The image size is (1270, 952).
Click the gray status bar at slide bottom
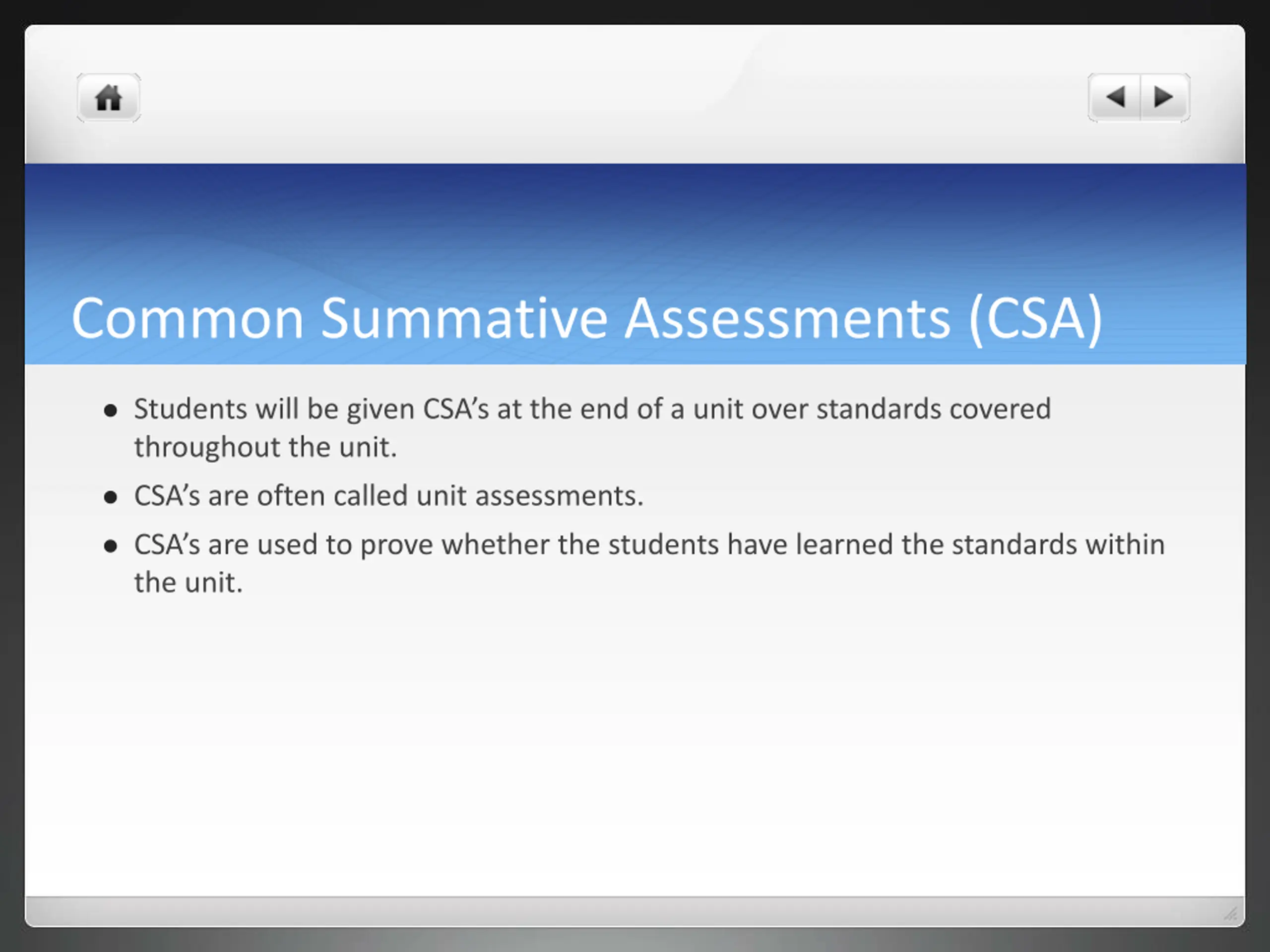[635, 911]
